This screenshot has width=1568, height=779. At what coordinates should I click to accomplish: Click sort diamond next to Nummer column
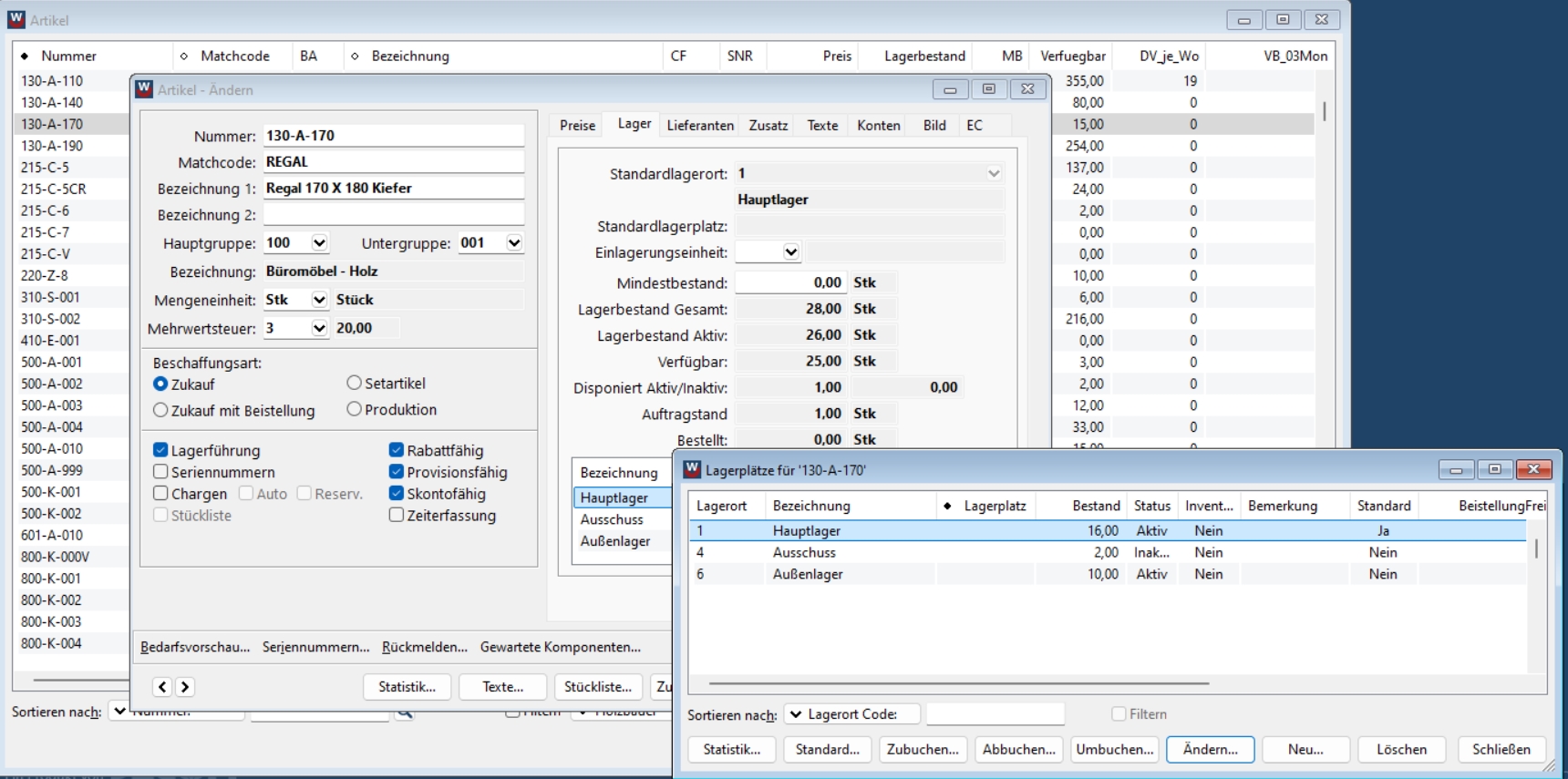25,56
